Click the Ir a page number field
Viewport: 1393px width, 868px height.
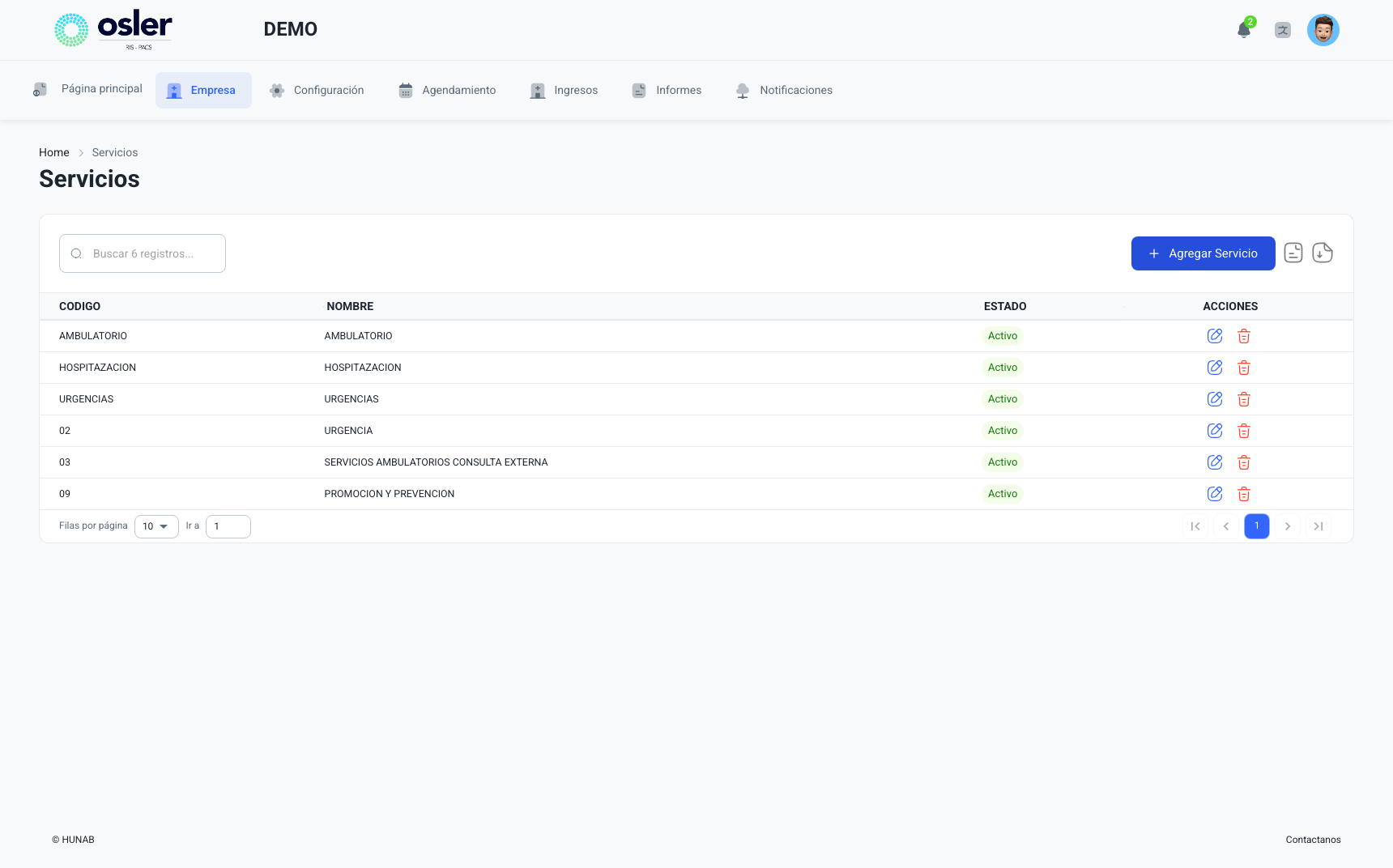(228, 526)
